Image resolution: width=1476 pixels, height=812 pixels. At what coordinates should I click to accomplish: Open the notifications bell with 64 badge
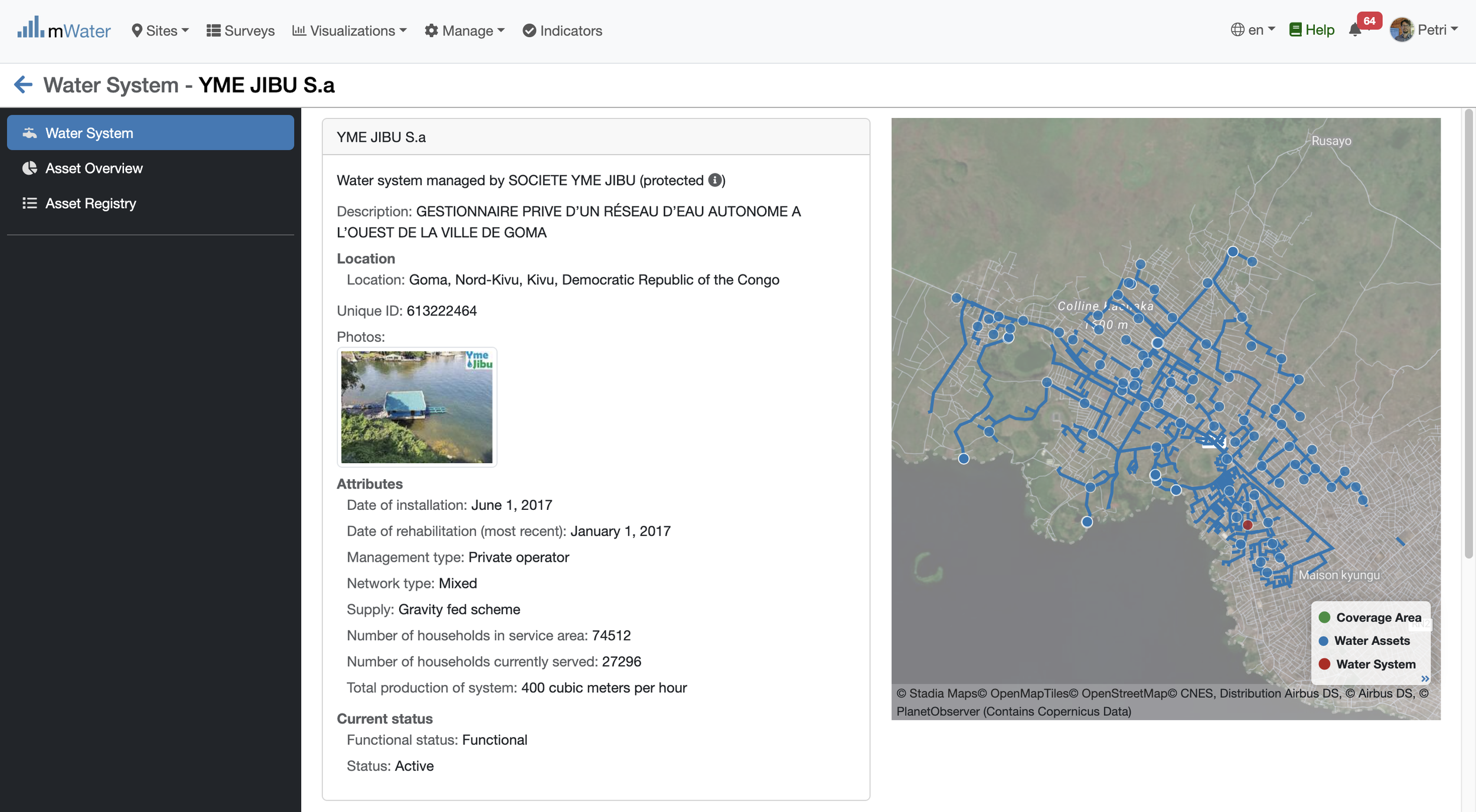coord(1356,30)
